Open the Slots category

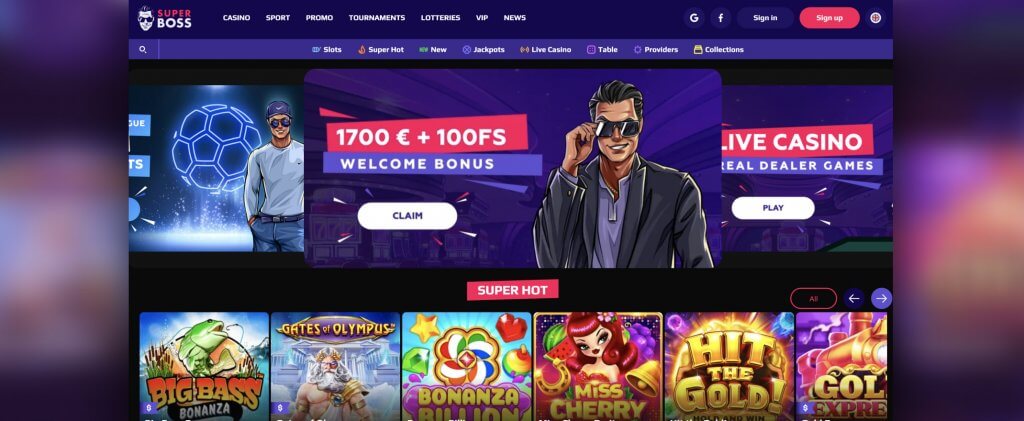point(327,50)
